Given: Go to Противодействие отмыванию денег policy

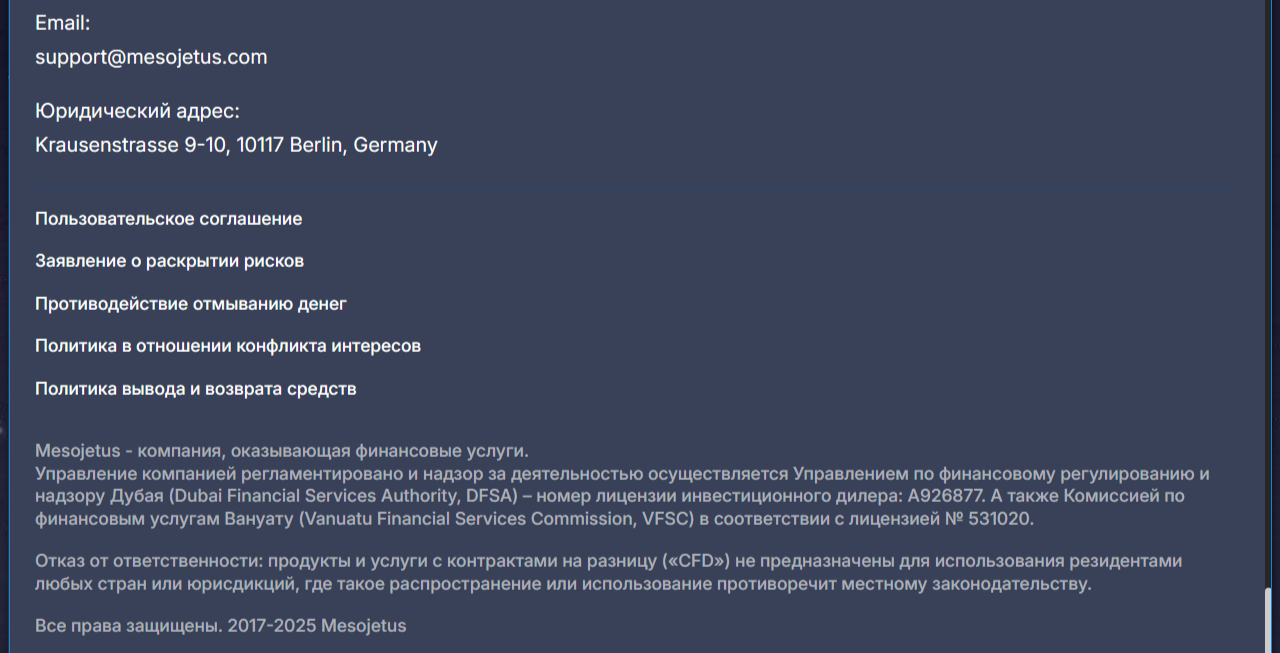Looking at the screenshot, I should click(191, 304).
